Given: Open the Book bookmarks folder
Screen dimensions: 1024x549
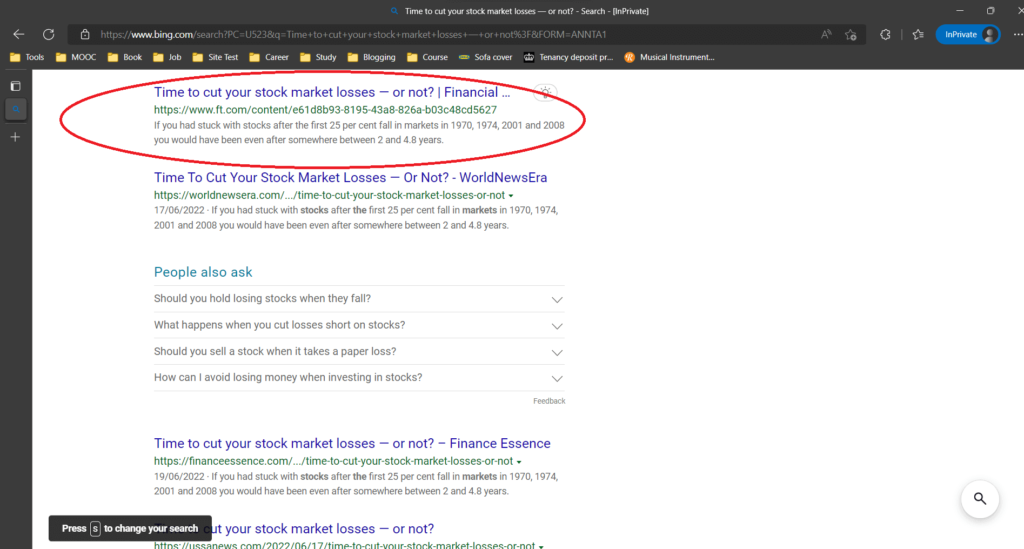Looking at the screenshot, I should click(124, 57).
